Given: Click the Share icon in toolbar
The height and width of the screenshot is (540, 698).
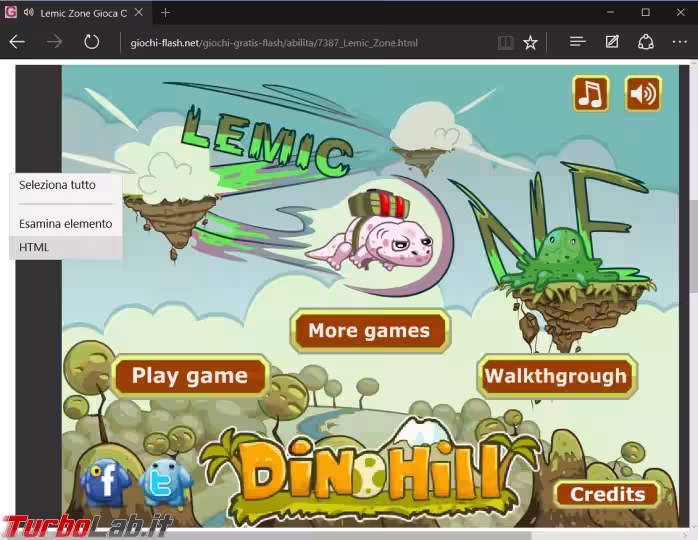Looking at the screenshot, I should pos(646,42).
